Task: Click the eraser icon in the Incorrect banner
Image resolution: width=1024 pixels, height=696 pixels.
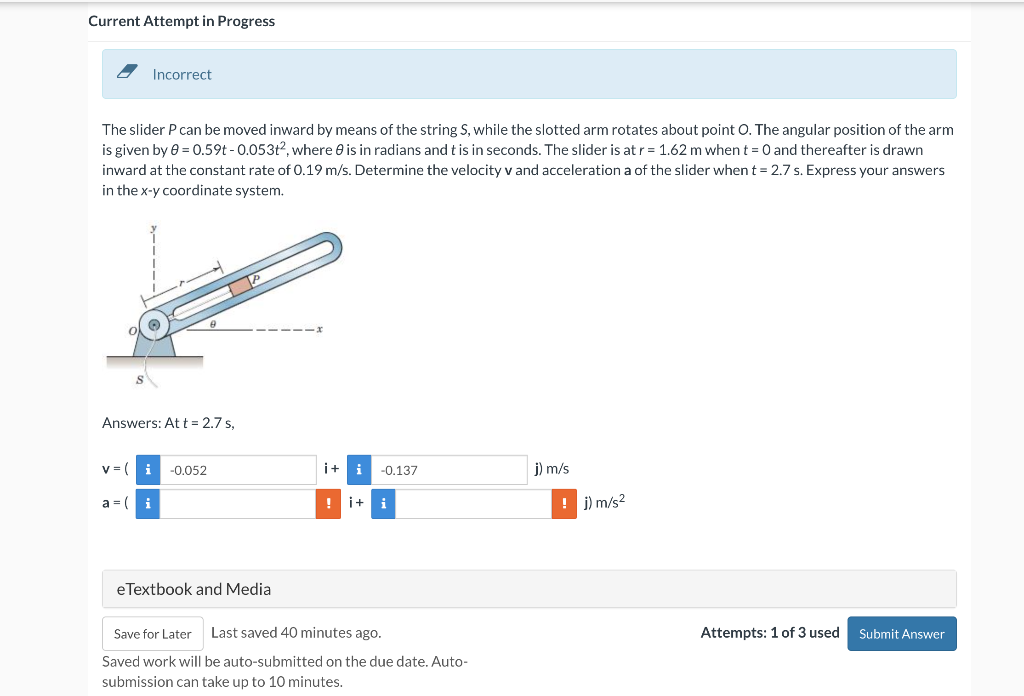Action: 127,71
